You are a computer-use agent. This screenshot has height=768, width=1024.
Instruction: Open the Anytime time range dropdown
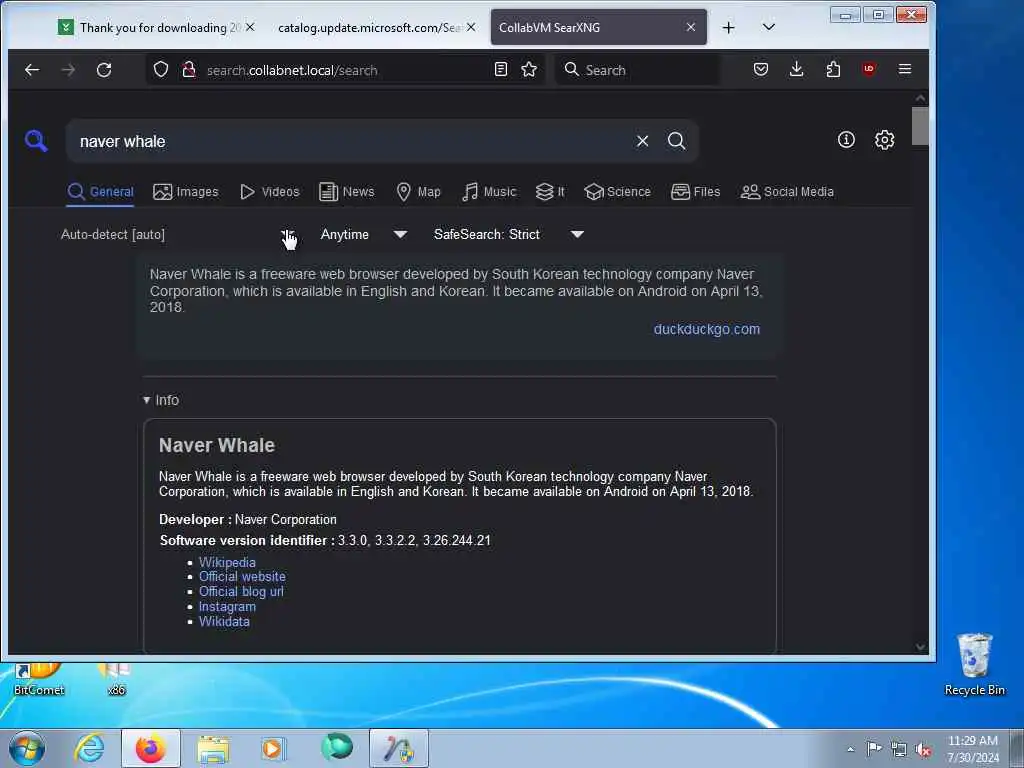363,234
